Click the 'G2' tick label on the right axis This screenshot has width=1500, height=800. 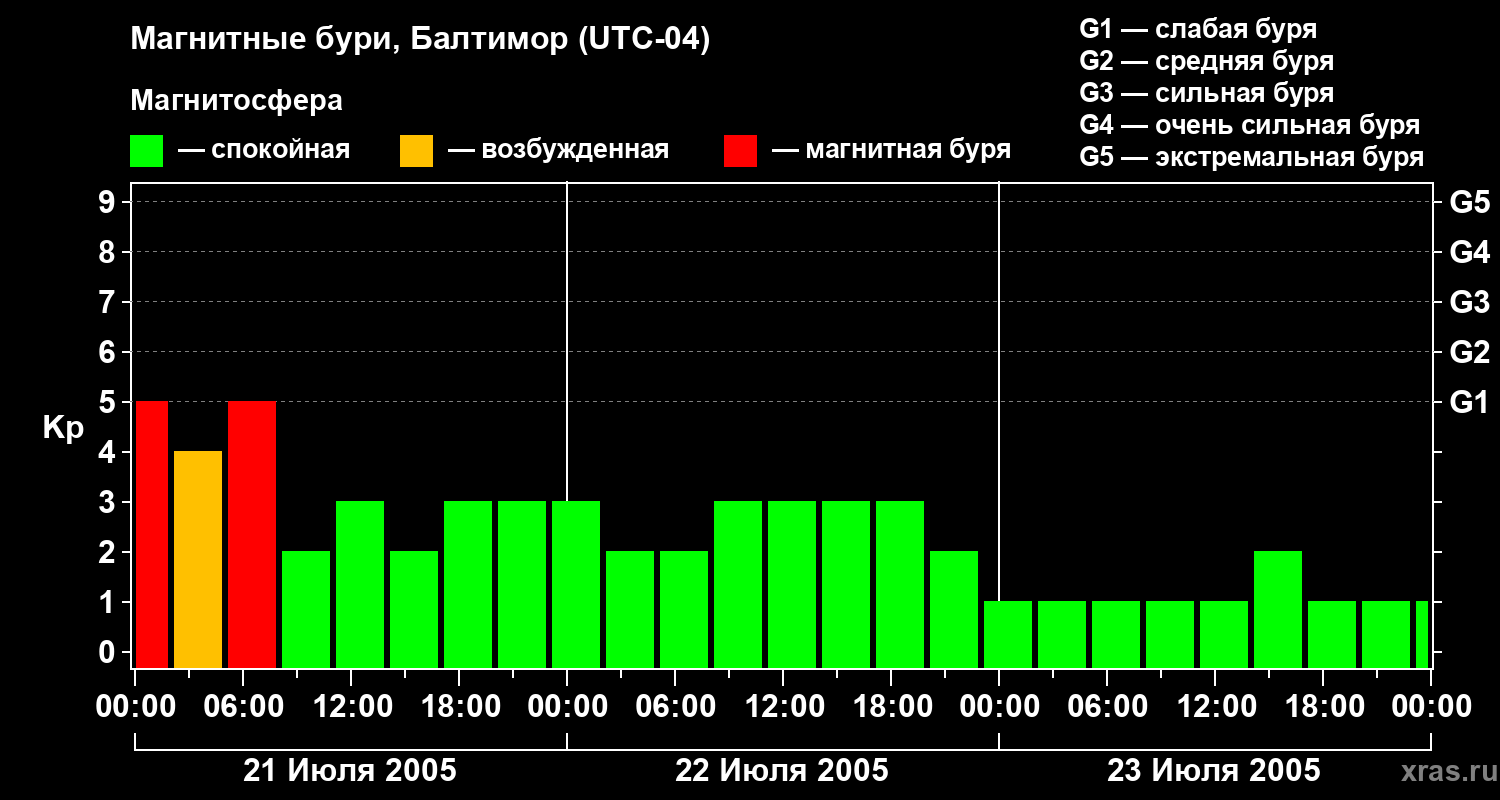pyautogui.click(x=1470, y=352)
